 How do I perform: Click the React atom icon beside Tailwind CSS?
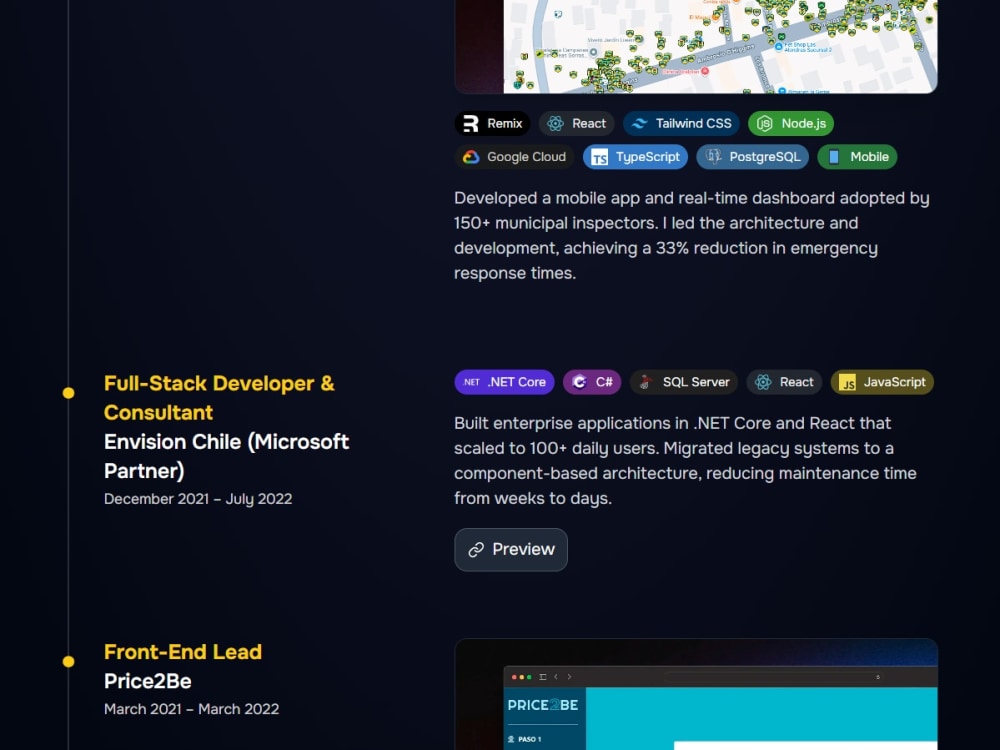555,124
